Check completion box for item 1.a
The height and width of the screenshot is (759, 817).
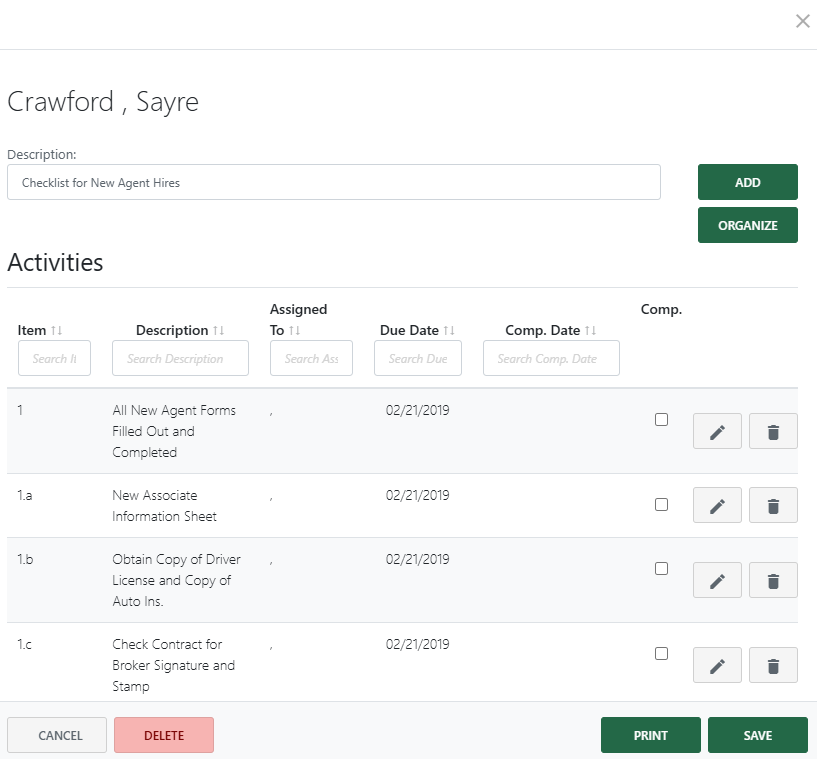pos(661,505)
